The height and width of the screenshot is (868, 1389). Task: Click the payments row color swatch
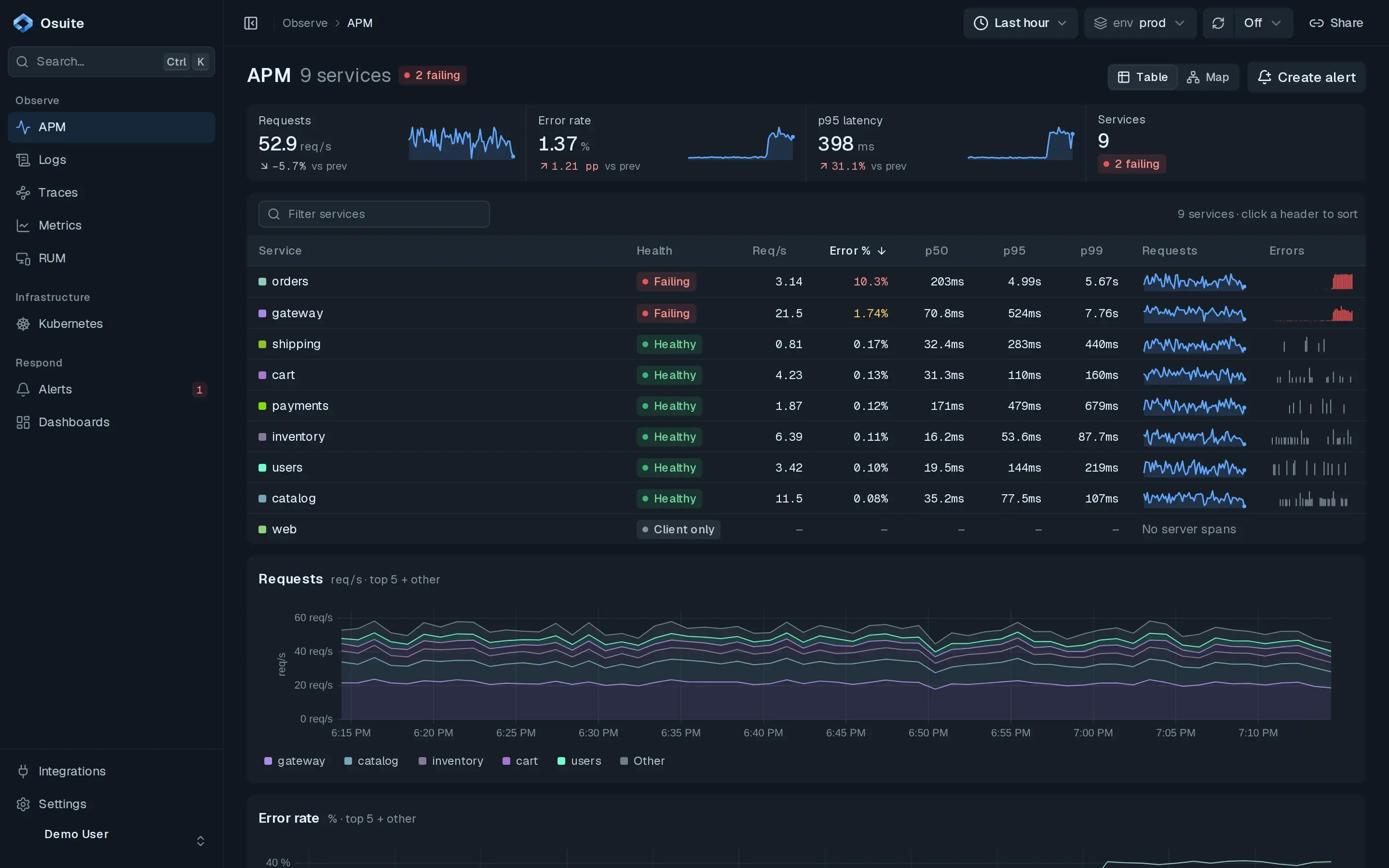click(x=262, y=406)
